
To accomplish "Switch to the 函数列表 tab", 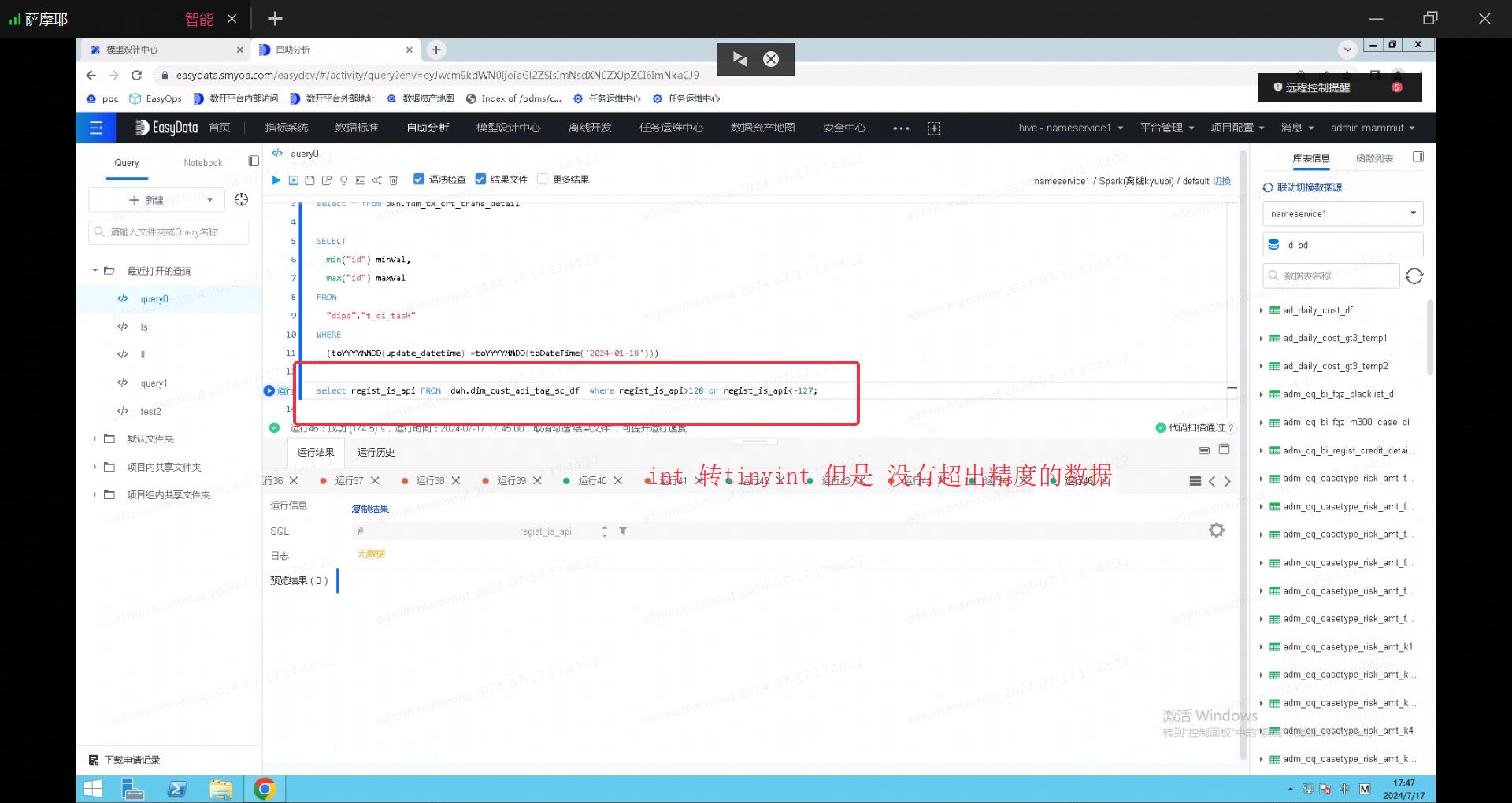I will [1374, 157].
